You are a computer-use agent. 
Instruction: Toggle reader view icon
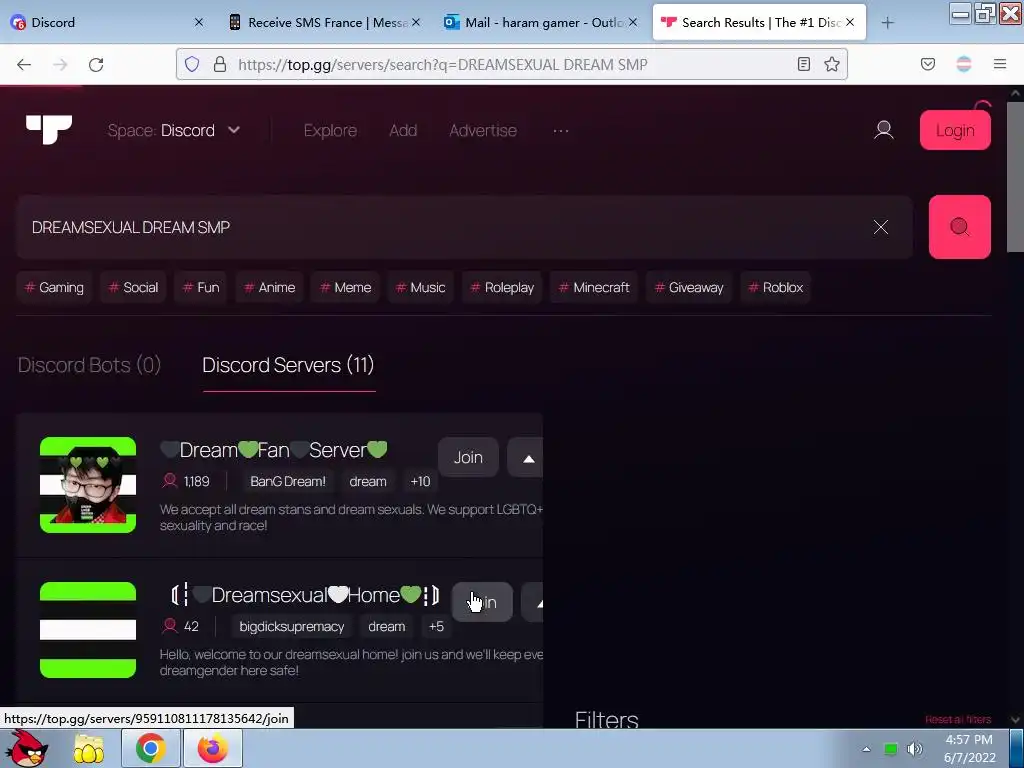click(x=804, y=64)
